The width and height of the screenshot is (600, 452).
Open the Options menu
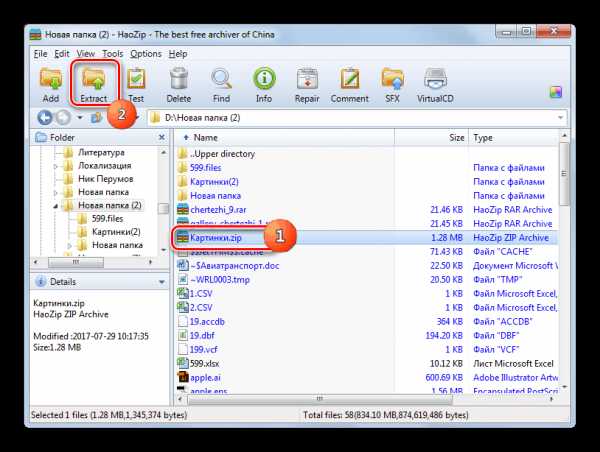pyautogui.click(x=146, y=54)
